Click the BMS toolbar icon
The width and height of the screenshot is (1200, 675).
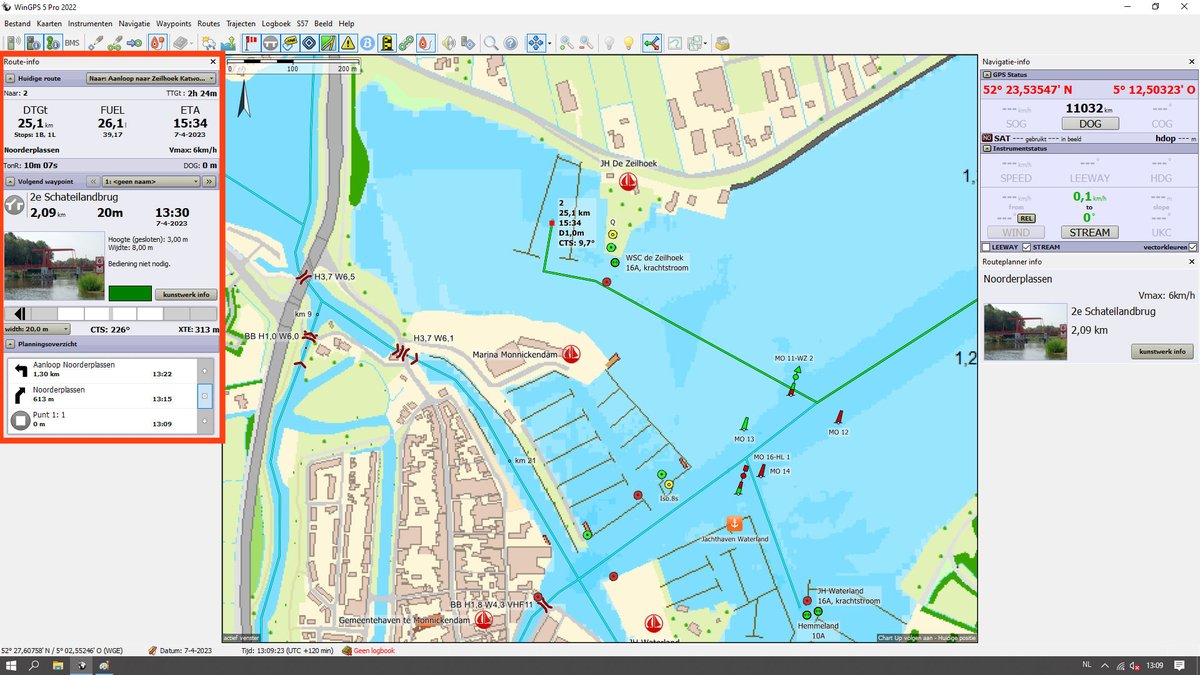coord(72,43)
